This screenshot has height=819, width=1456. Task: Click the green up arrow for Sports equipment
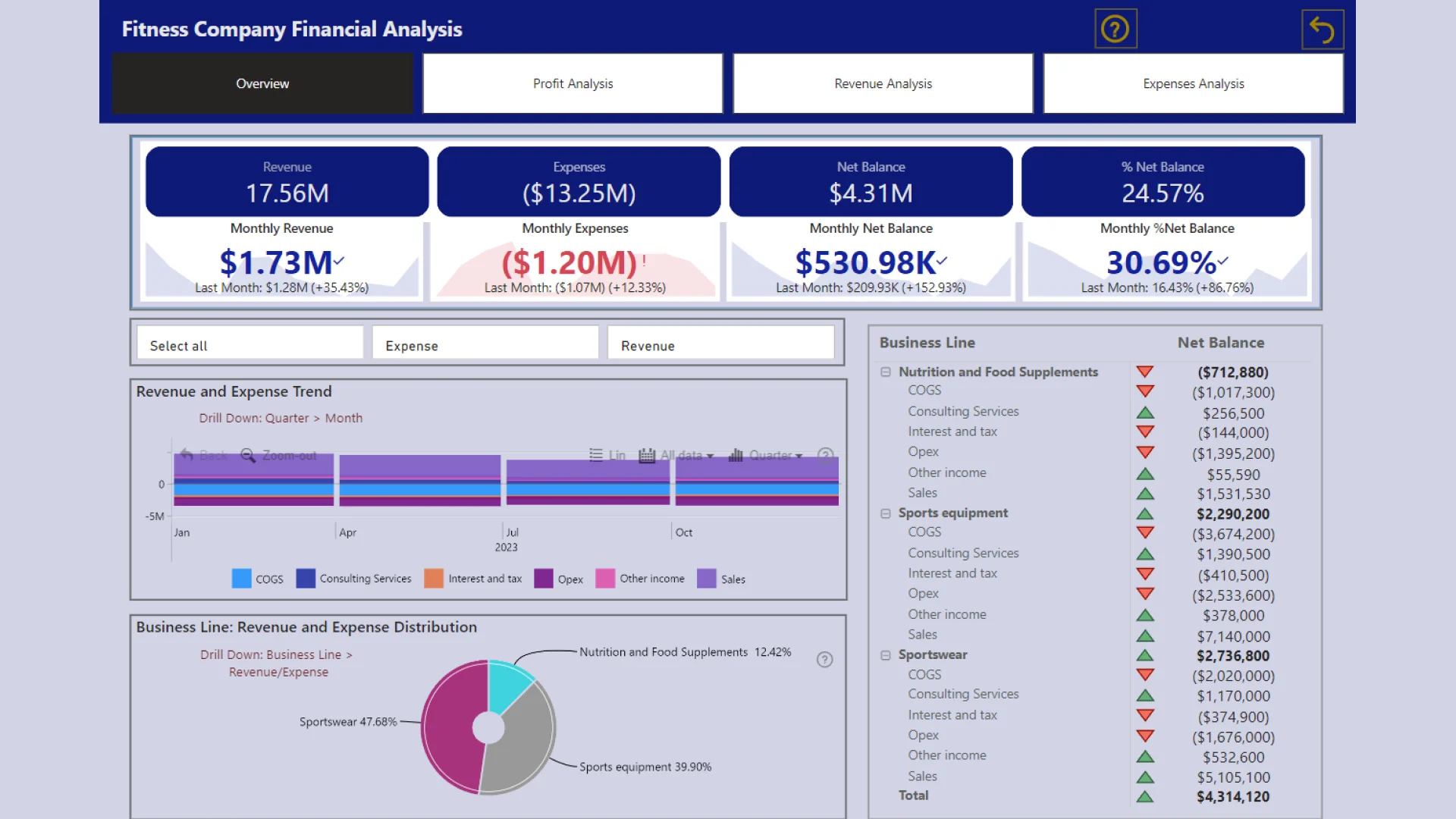coord(1145,513)
